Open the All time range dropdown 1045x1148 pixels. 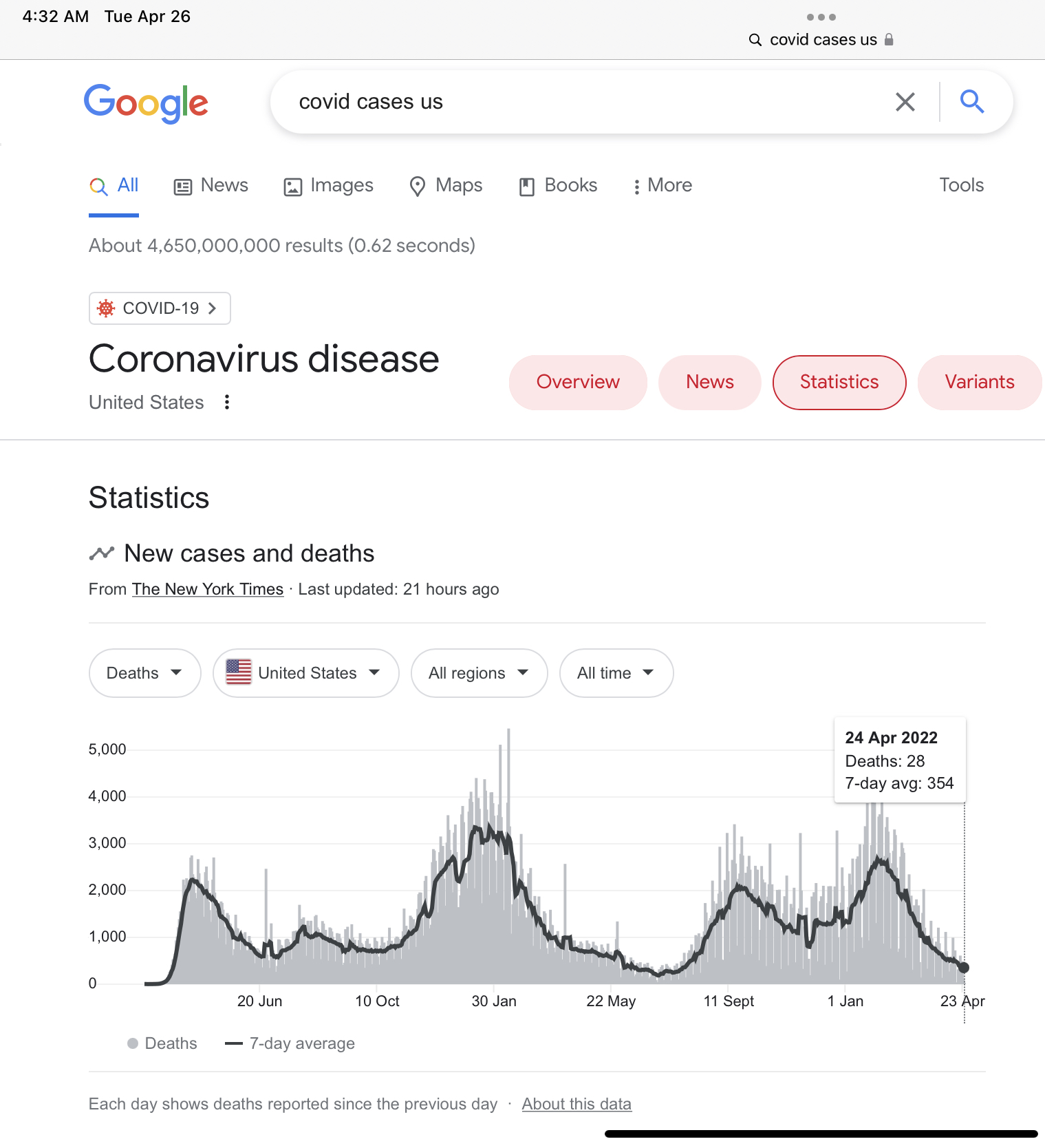click(x=616, y=673)
